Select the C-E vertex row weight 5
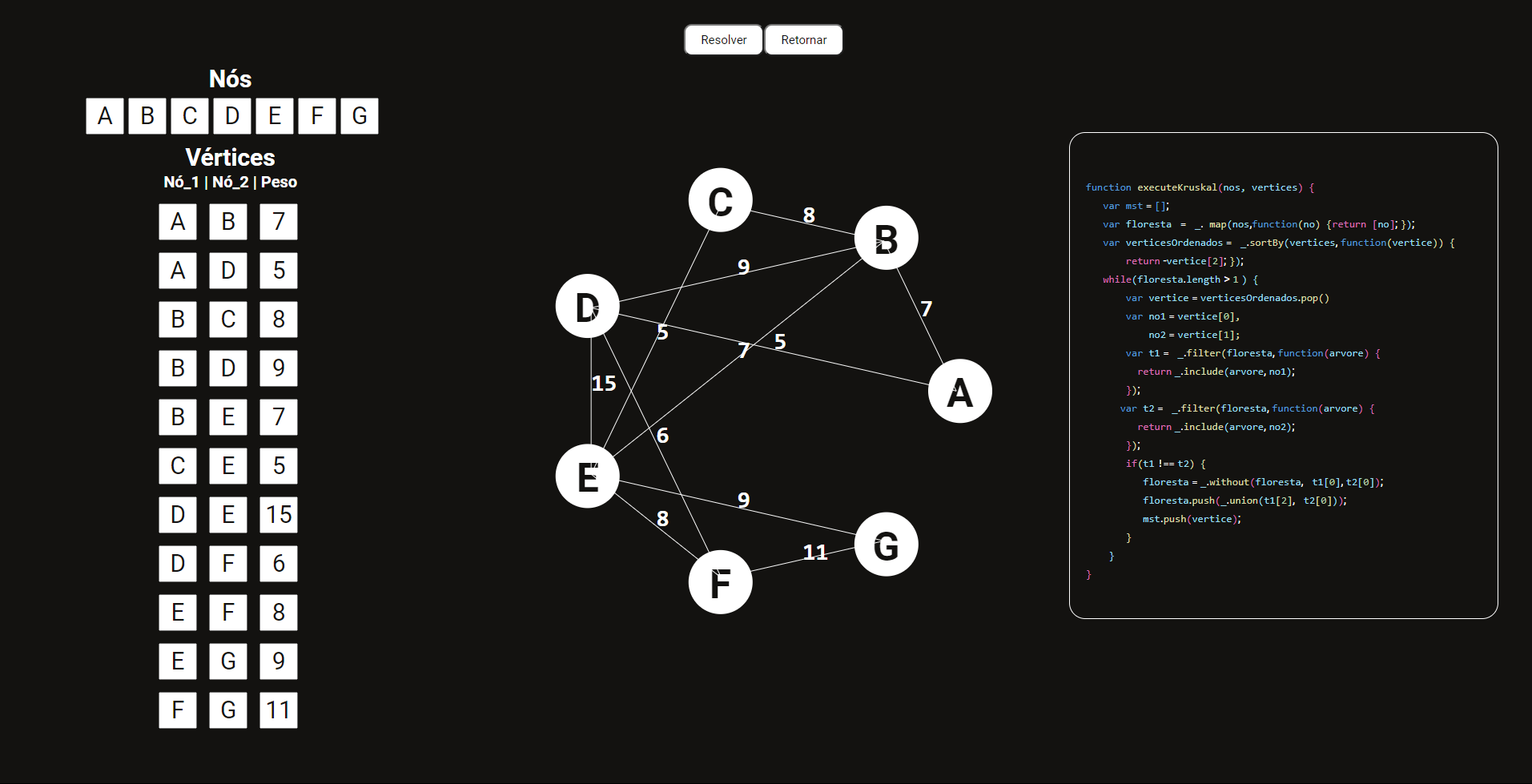Image resolution: width=1532 pixels, height=784 pixels. [278, 466]
